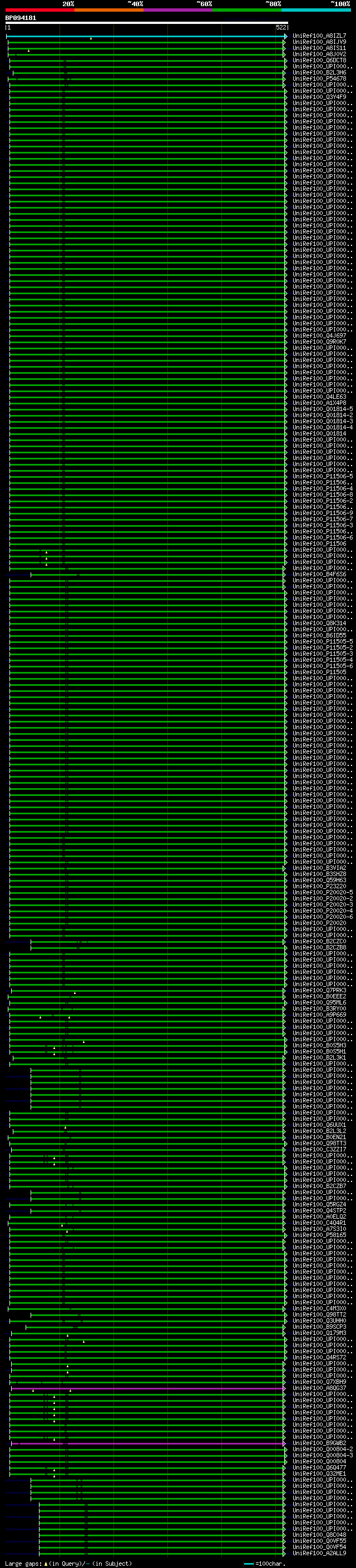Select the UniRef100_B0S5H3 label
Viewport: 356px width, 1568px height.
click(x=319, y=1046)
